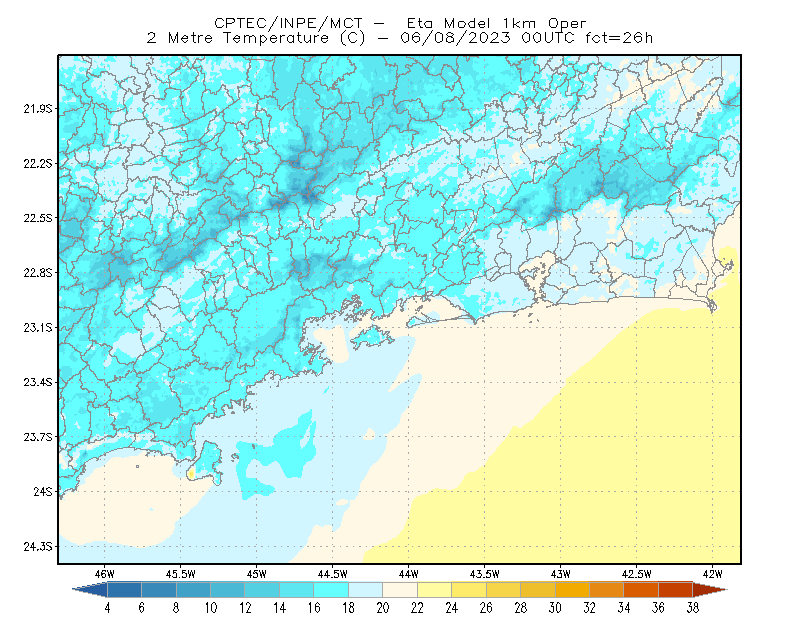
Task: Click the '22.2S' latitude label
Action: (x=38, y=163)
